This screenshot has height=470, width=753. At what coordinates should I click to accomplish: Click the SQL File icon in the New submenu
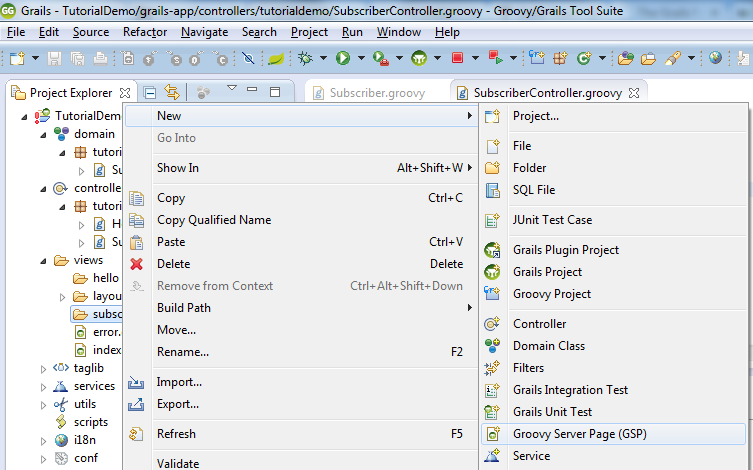pos(493,190)
